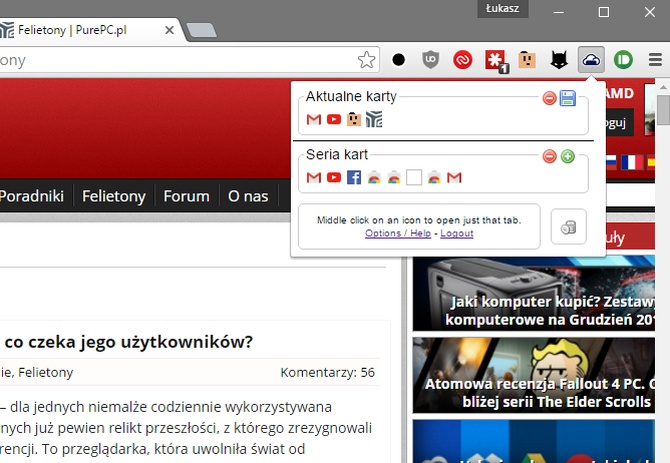The width and height of the screenshot is (670, 463).
Task: Bookmark this page with the star icon
Action: (367, 60)
